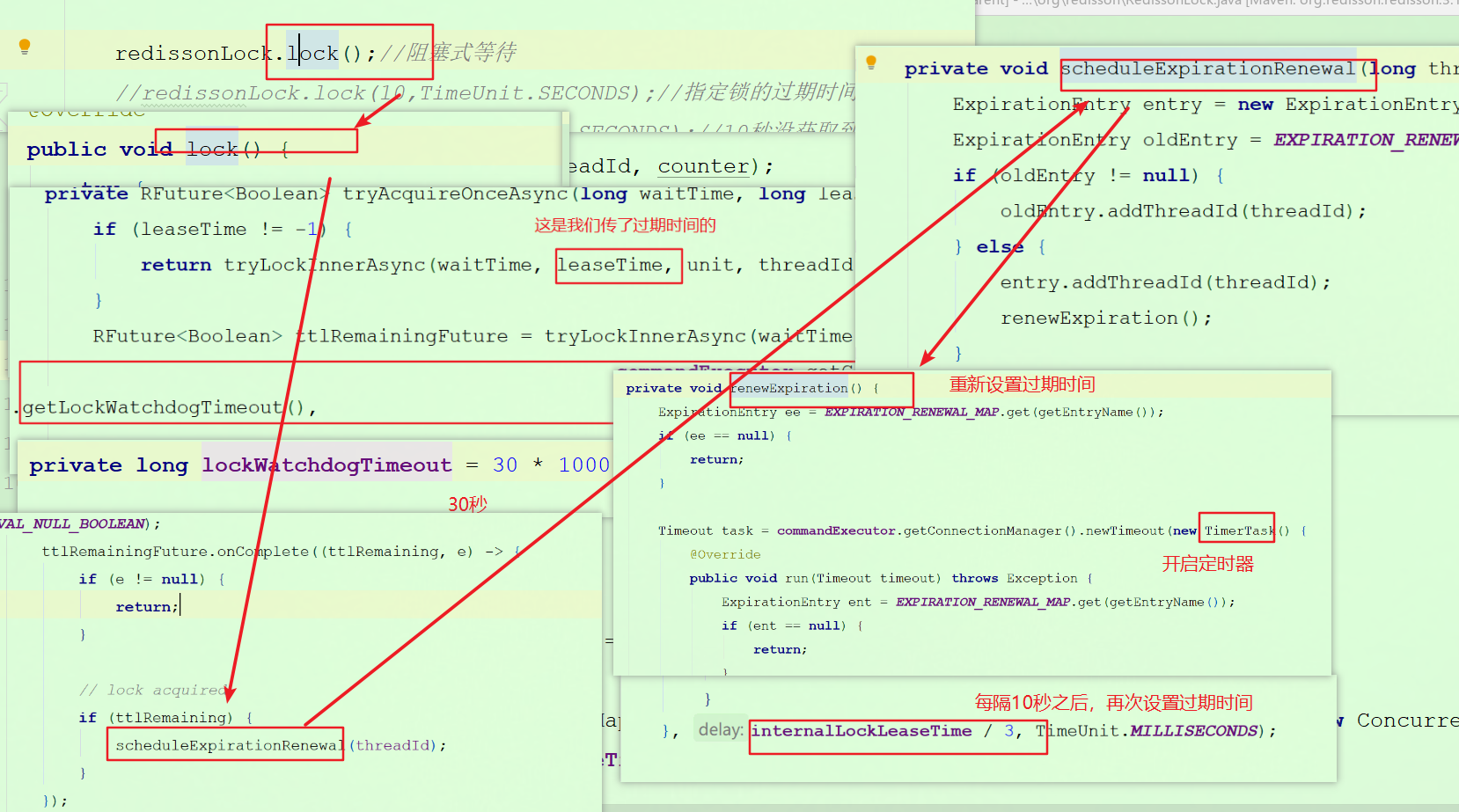Viewport: 1459px width, 812px height.
Task: Click ttlRemainingFuture in the RFuture<Boolean> declaration
Action: (x=401, y=336)
